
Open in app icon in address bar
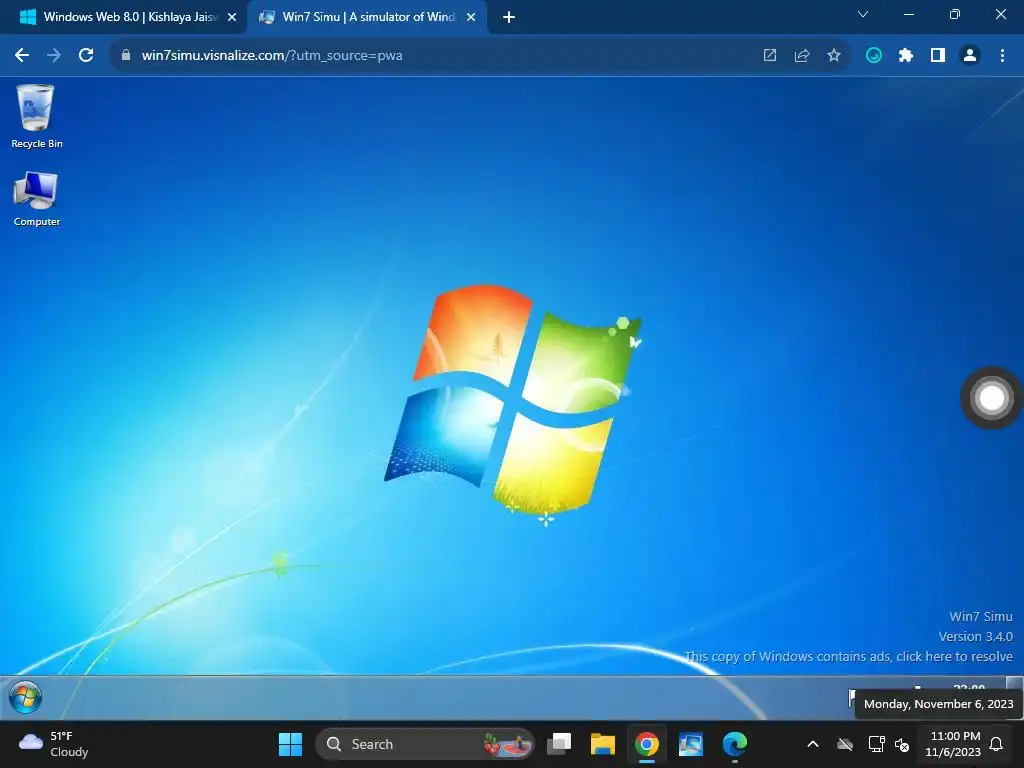coord(770,56)
